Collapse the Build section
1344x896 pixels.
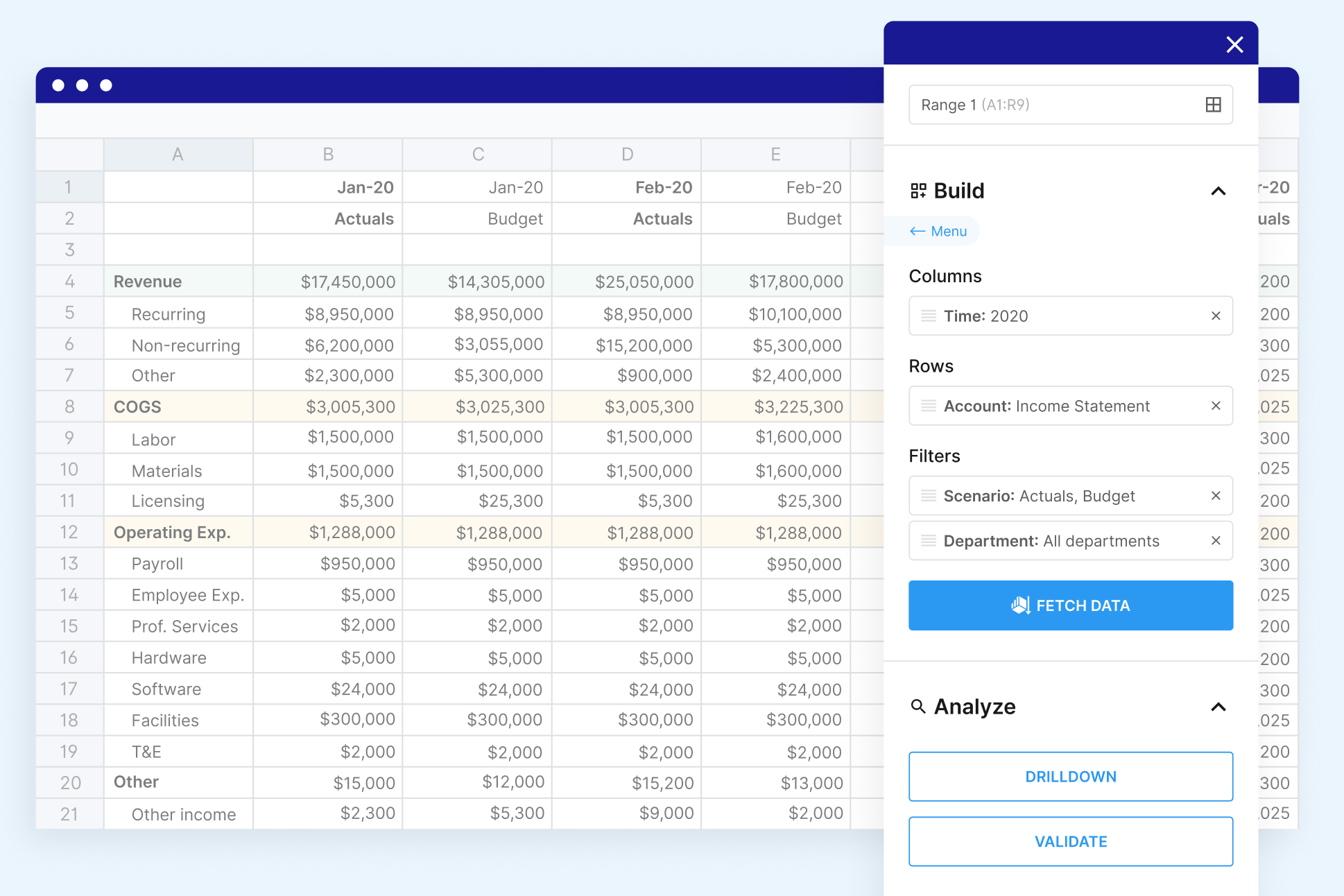point(1218,191)
